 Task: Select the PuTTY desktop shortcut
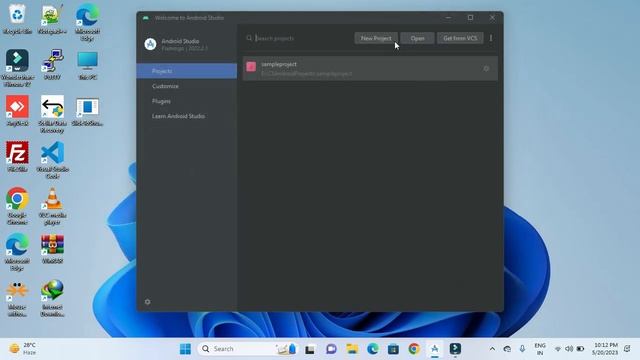pos(52,65)
